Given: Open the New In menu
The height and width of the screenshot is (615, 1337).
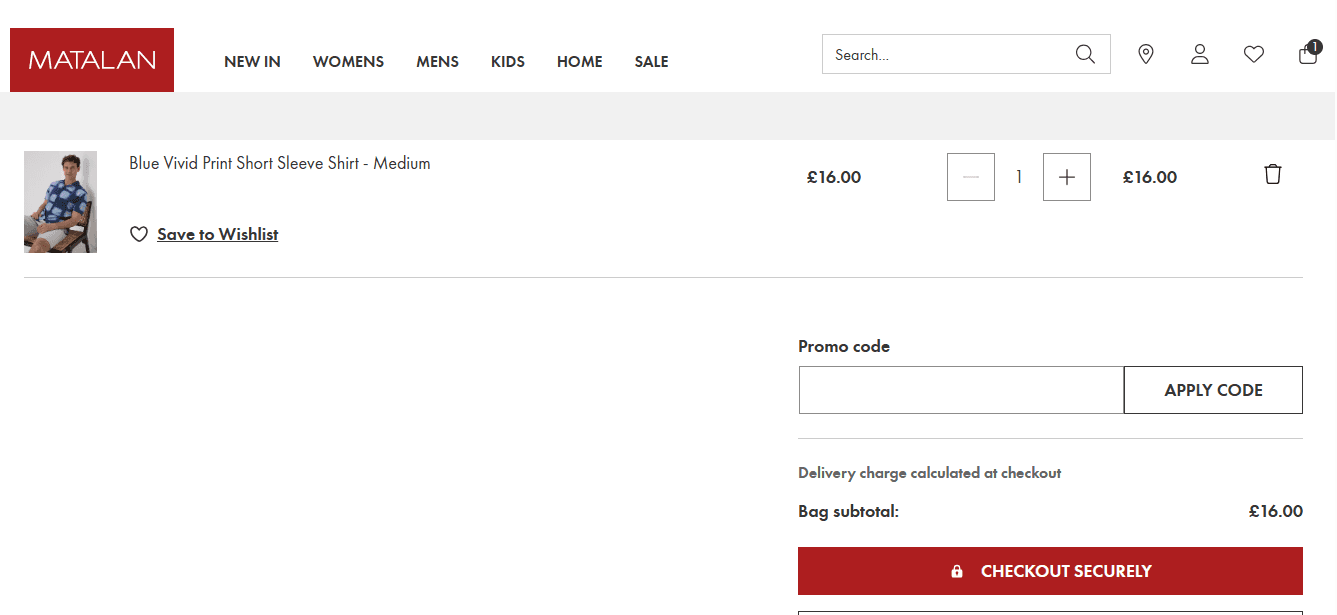Looking at the screenshot, I should point(252,62).
